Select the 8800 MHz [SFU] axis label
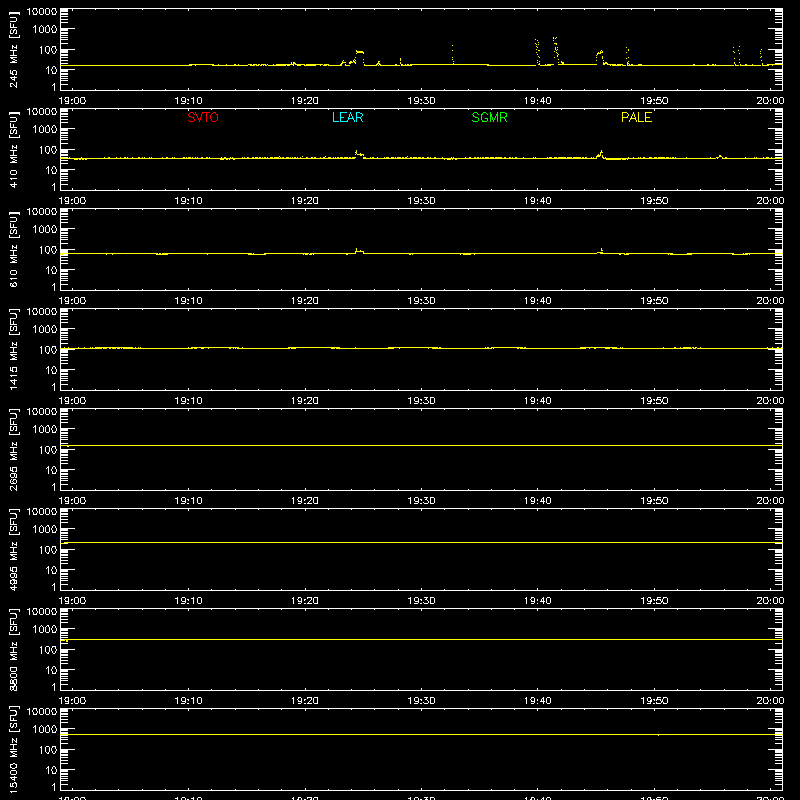The image size is (800, 800). 13,650
